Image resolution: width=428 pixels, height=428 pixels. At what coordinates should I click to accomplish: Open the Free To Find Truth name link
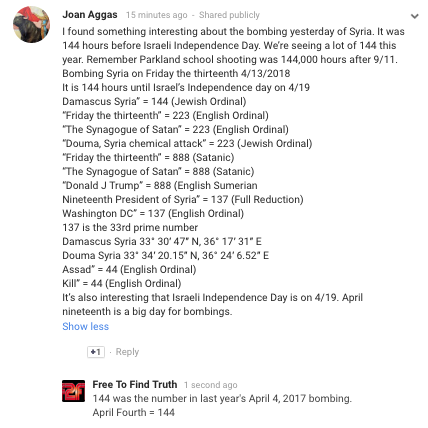tap(135, 384)
